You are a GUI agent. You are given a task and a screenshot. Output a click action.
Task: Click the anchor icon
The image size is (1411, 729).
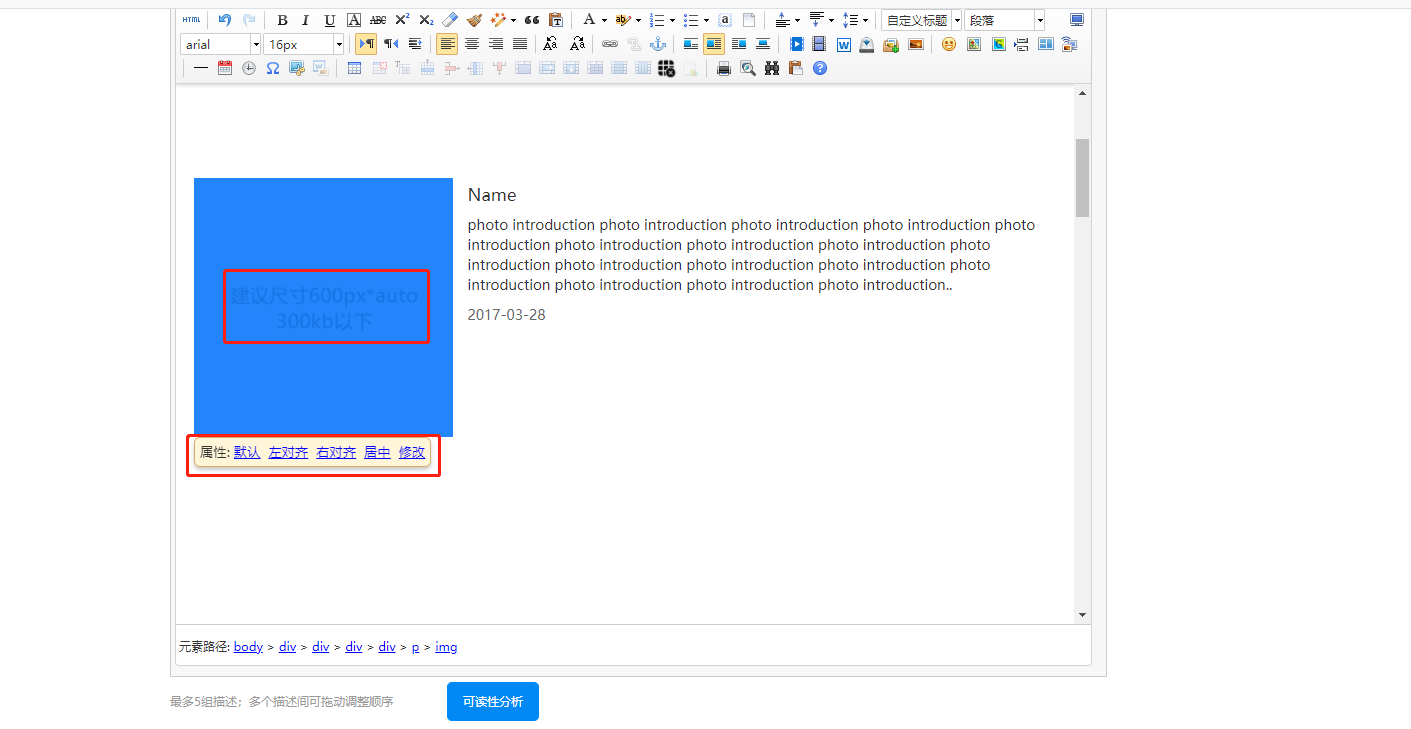pyautogui.click(x=658, y=44)
